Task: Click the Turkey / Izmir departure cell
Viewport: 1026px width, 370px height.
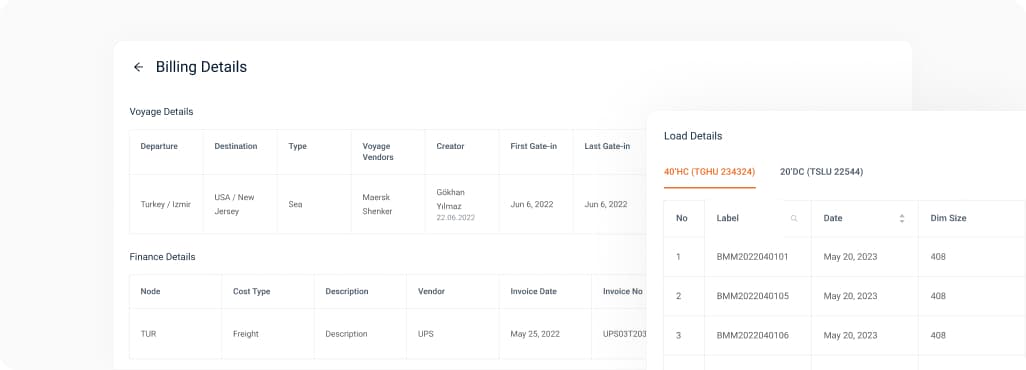Action: pyautogui.click(x=166, y=204)
